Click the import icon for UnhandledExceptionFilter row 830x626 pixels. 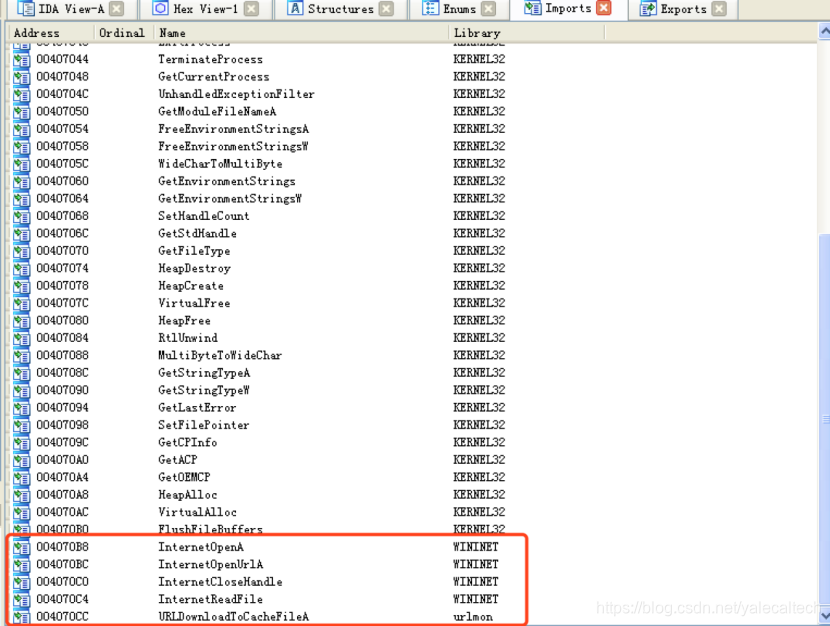pyautogui.click(x=22, y=95)
